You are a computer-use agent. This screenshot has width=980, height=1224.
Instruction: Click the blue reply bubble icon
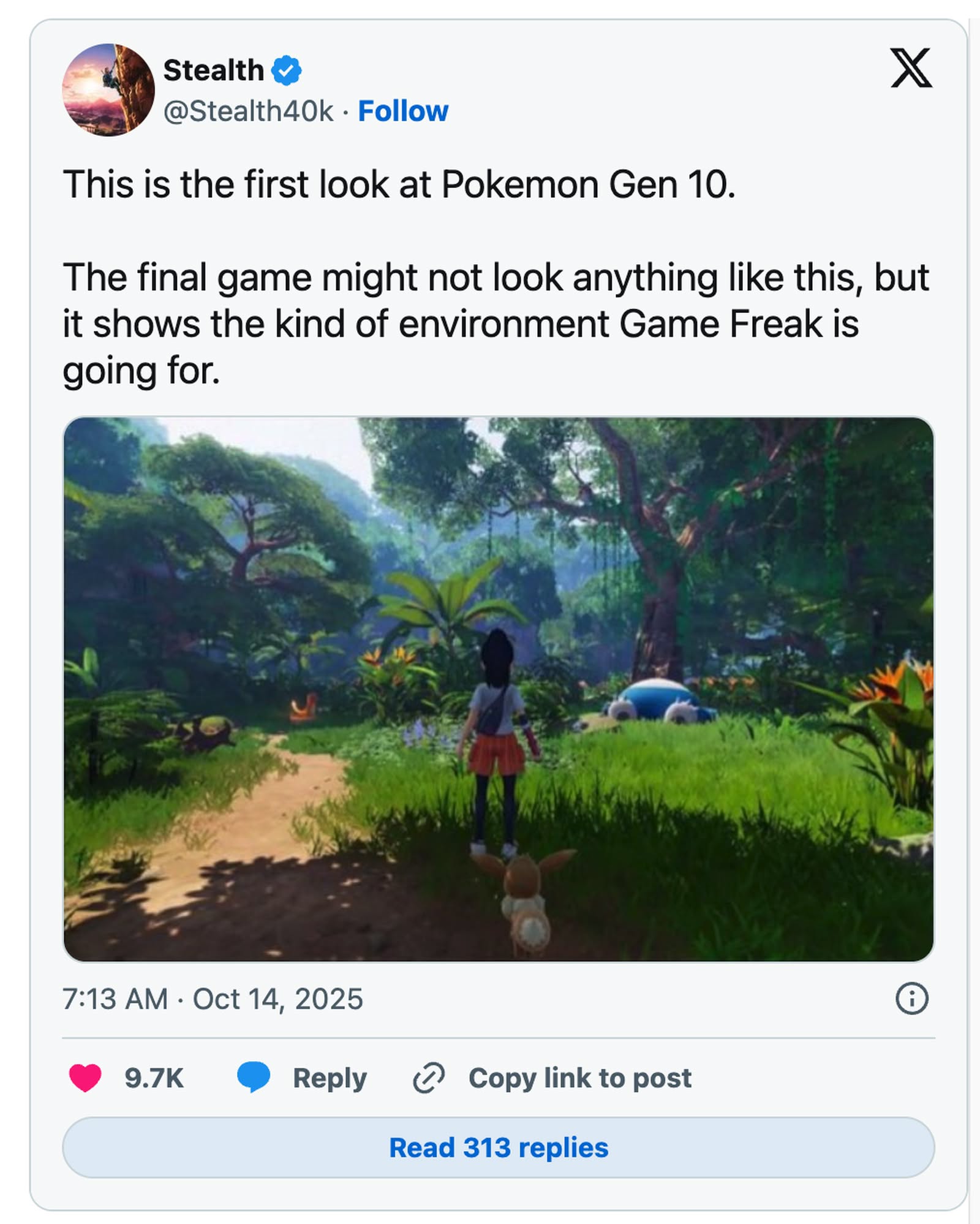254,1077
